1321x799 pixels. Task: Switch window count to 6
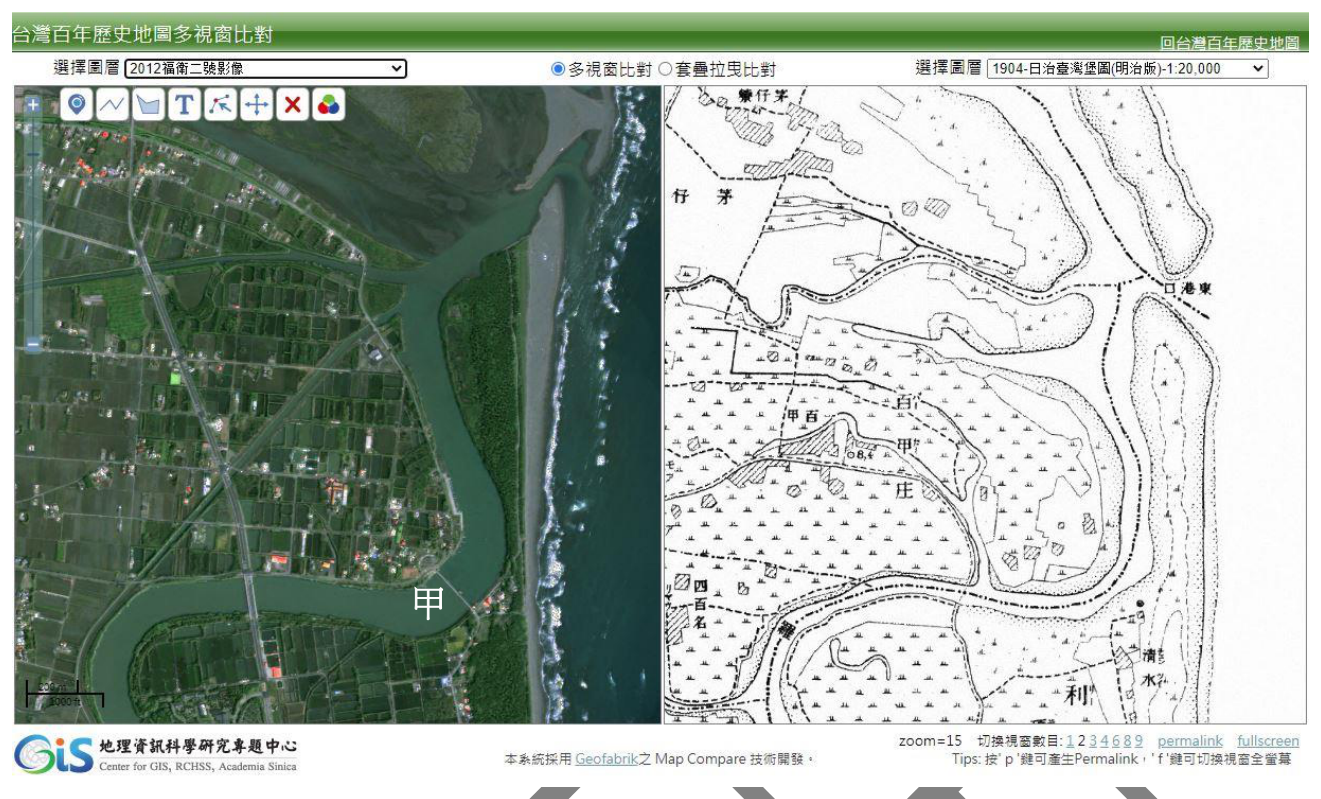(1115, 741)
